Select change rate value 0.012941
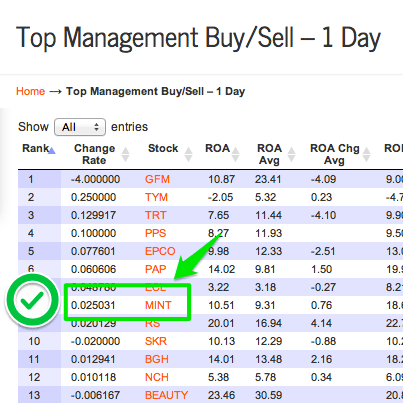This screenshot has width=403, height=403. [x=93, y=359]
